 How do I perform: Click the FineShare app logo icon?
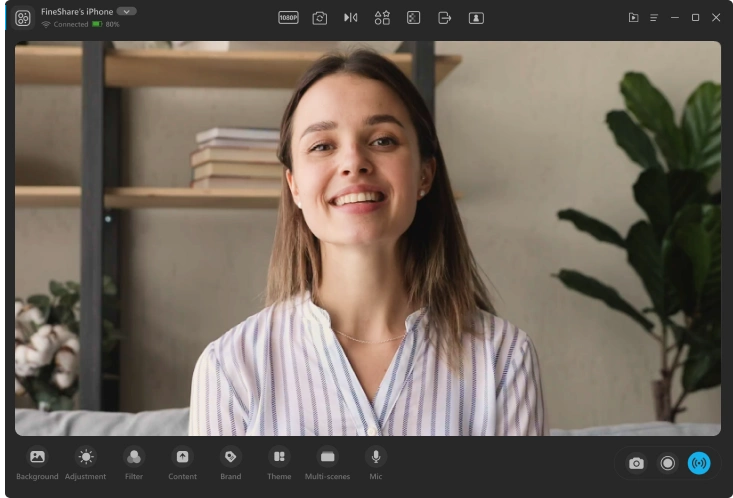[x=22, y=18]
